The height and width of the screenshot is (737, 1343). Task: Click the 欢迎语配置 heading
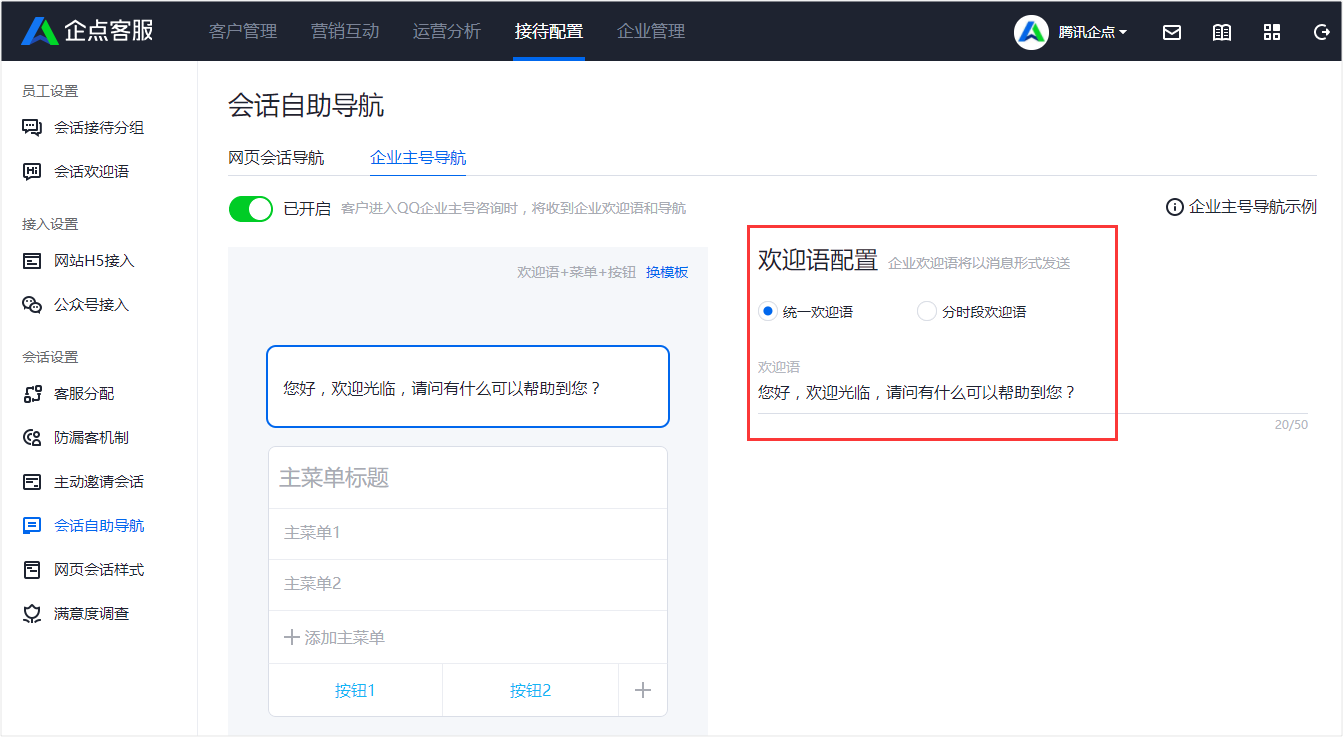(x=818, y=260)
